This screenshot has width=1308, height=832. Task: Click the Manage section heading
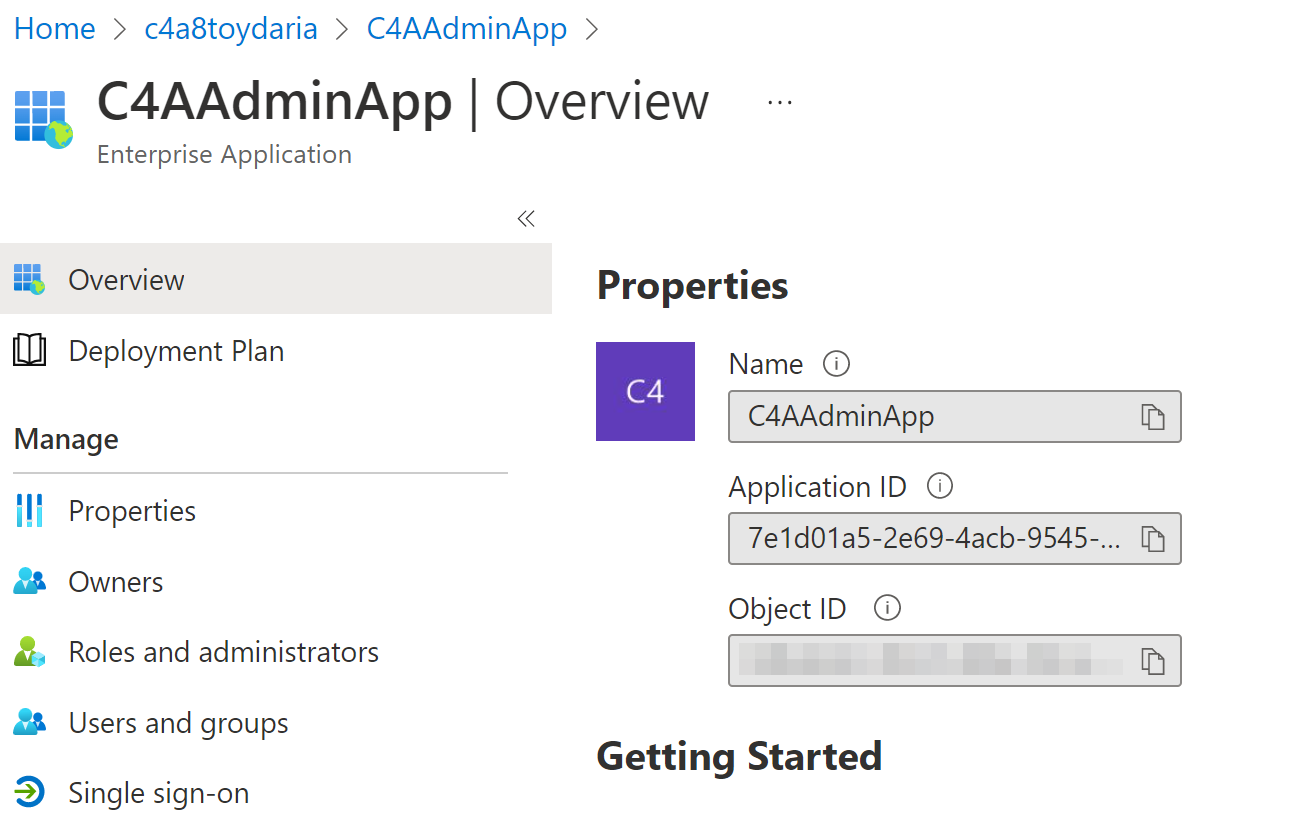tap(66, 439)
